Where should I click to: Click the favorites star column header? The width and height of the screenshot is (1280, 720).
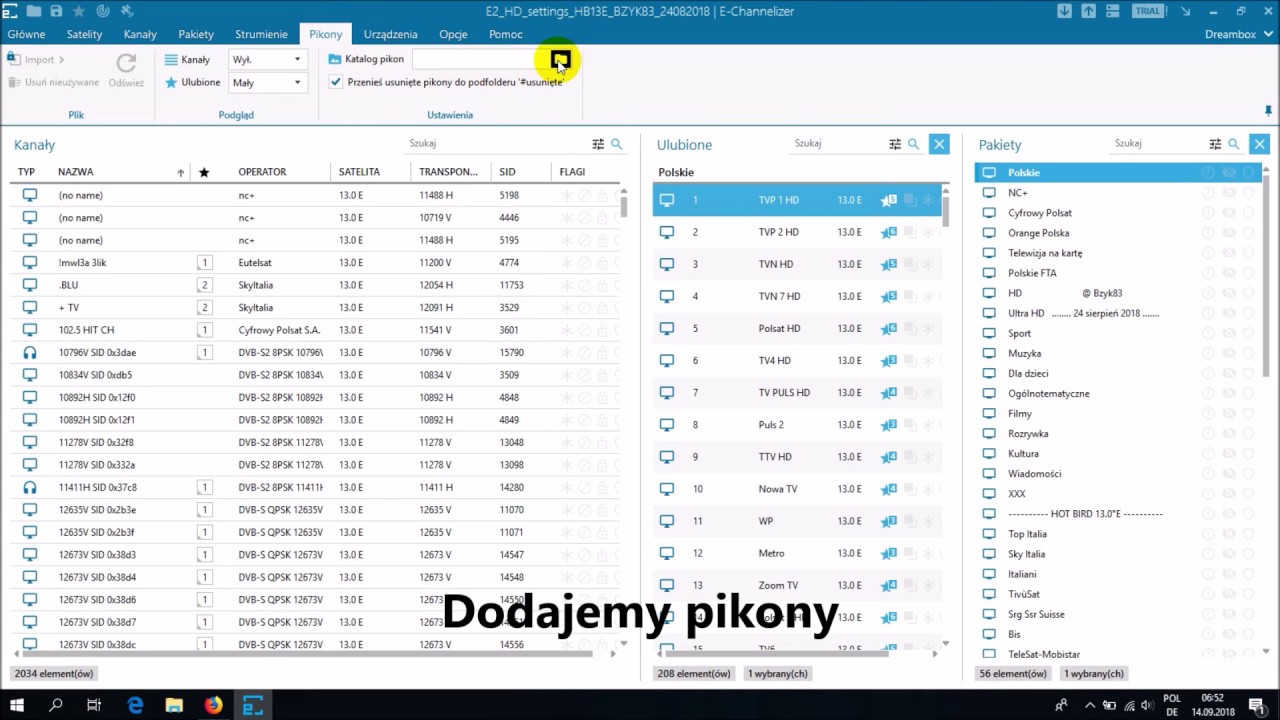point(204,172)
